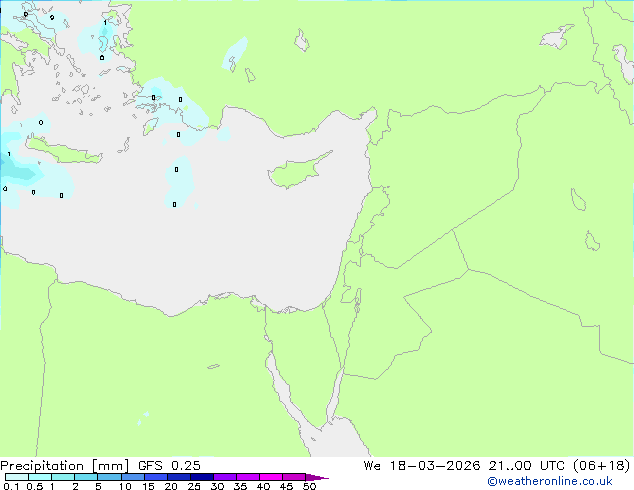Click the "GFS 0.25" model label
The width and height of the screenshot is (634, 490).
click(169, 466)
